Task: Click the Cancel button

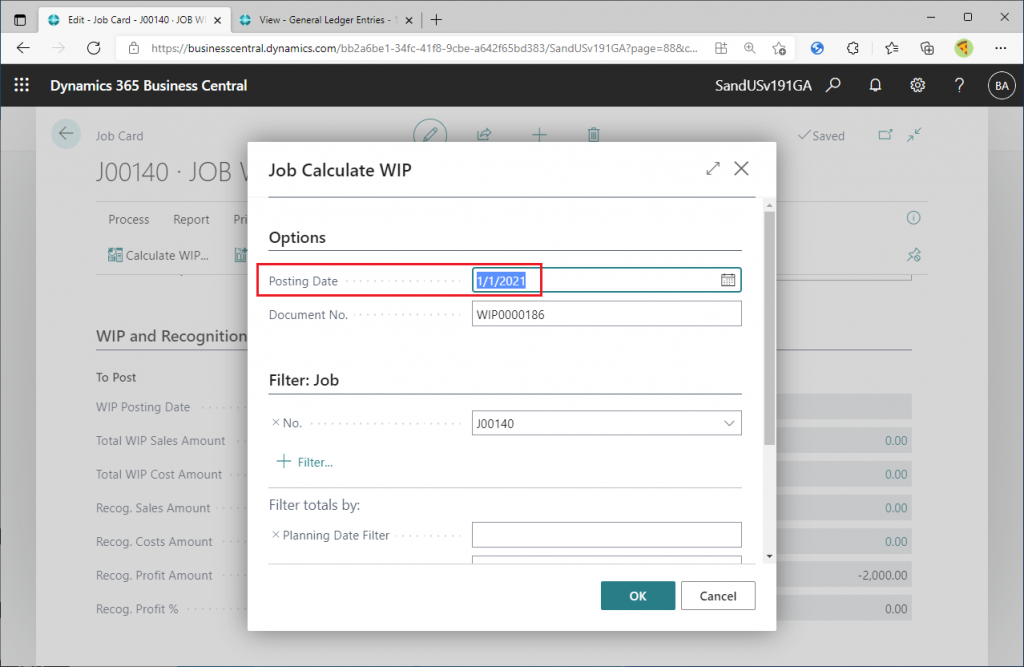Action: (x=718, y=596)
